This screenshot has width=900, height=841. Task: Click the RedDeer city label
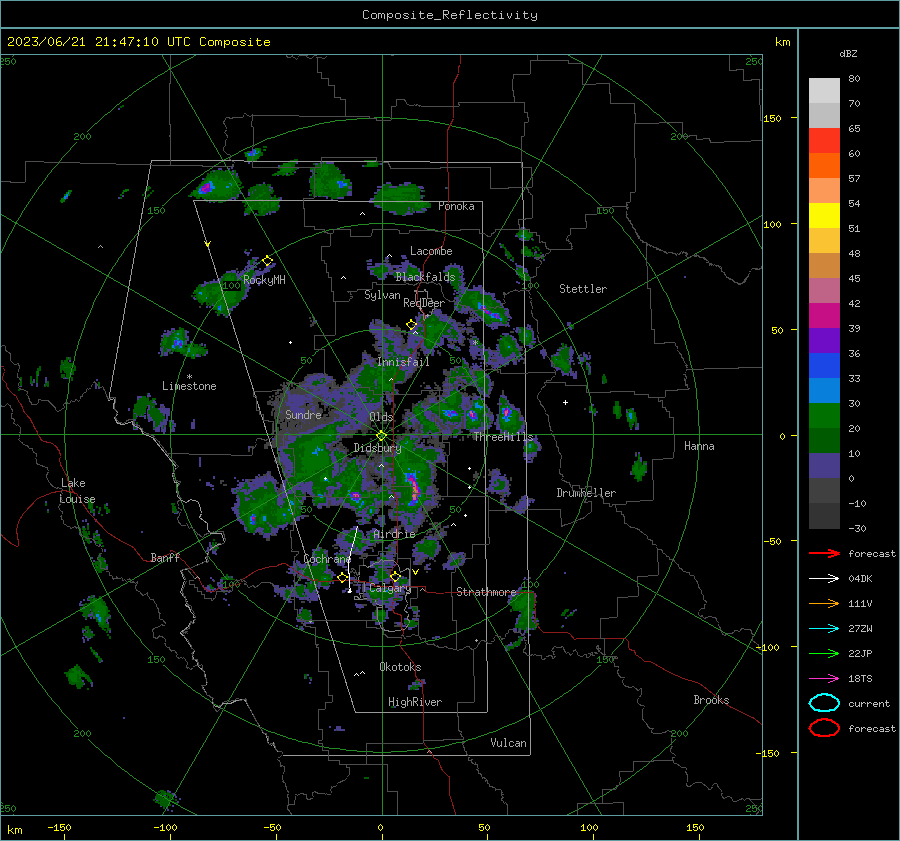424,303
